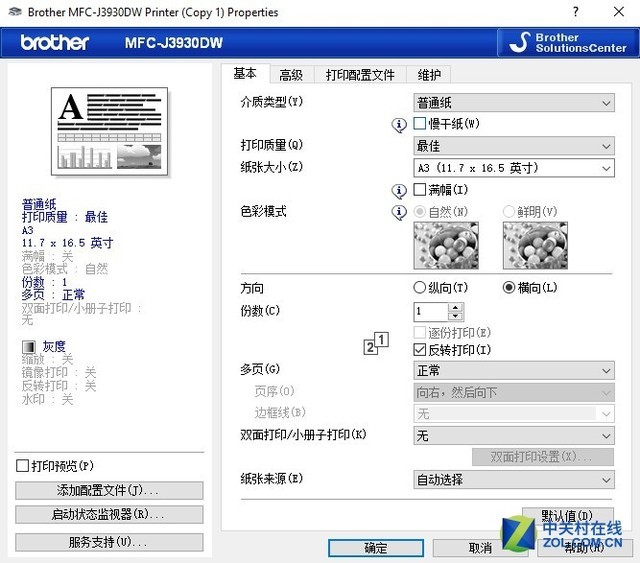Click the 份数 copies input field
640x563 pixels.
click(x=431, y=312)
